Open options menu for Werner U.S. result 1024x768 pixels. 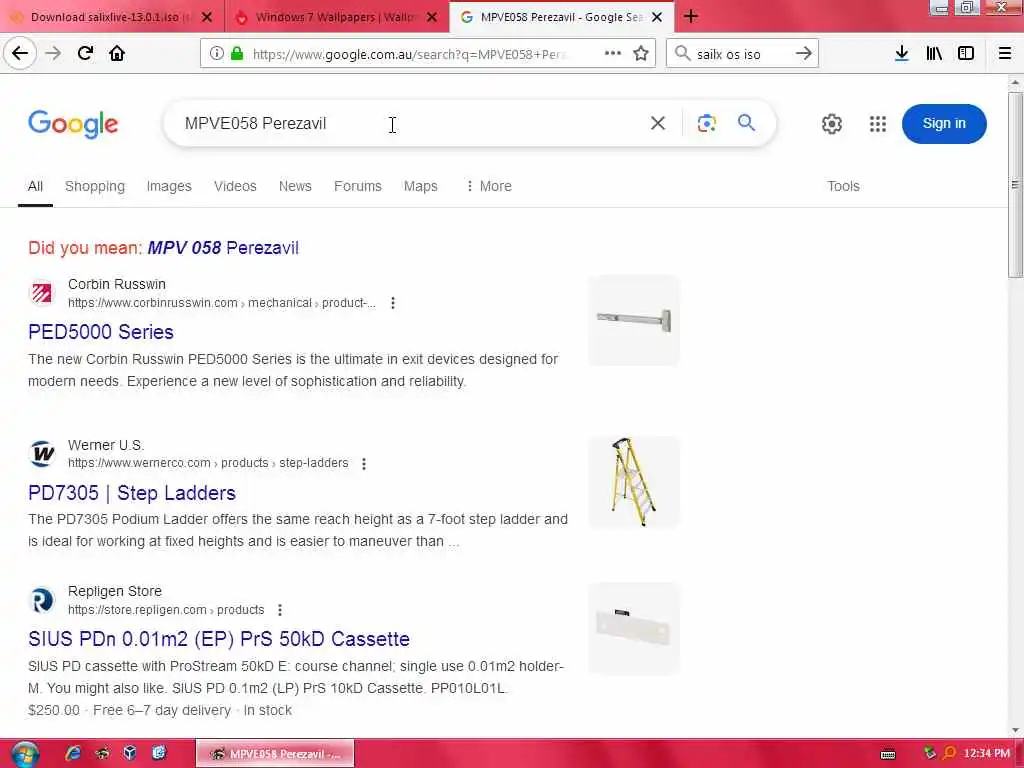(364, 464)
